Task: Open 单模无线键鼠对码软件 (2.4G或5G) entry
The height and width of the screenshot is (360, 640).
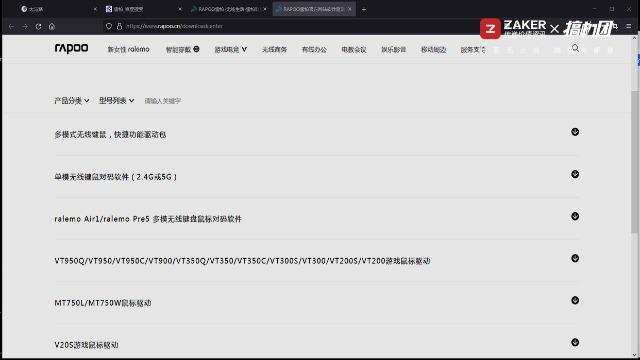Action: pos(116,177)
